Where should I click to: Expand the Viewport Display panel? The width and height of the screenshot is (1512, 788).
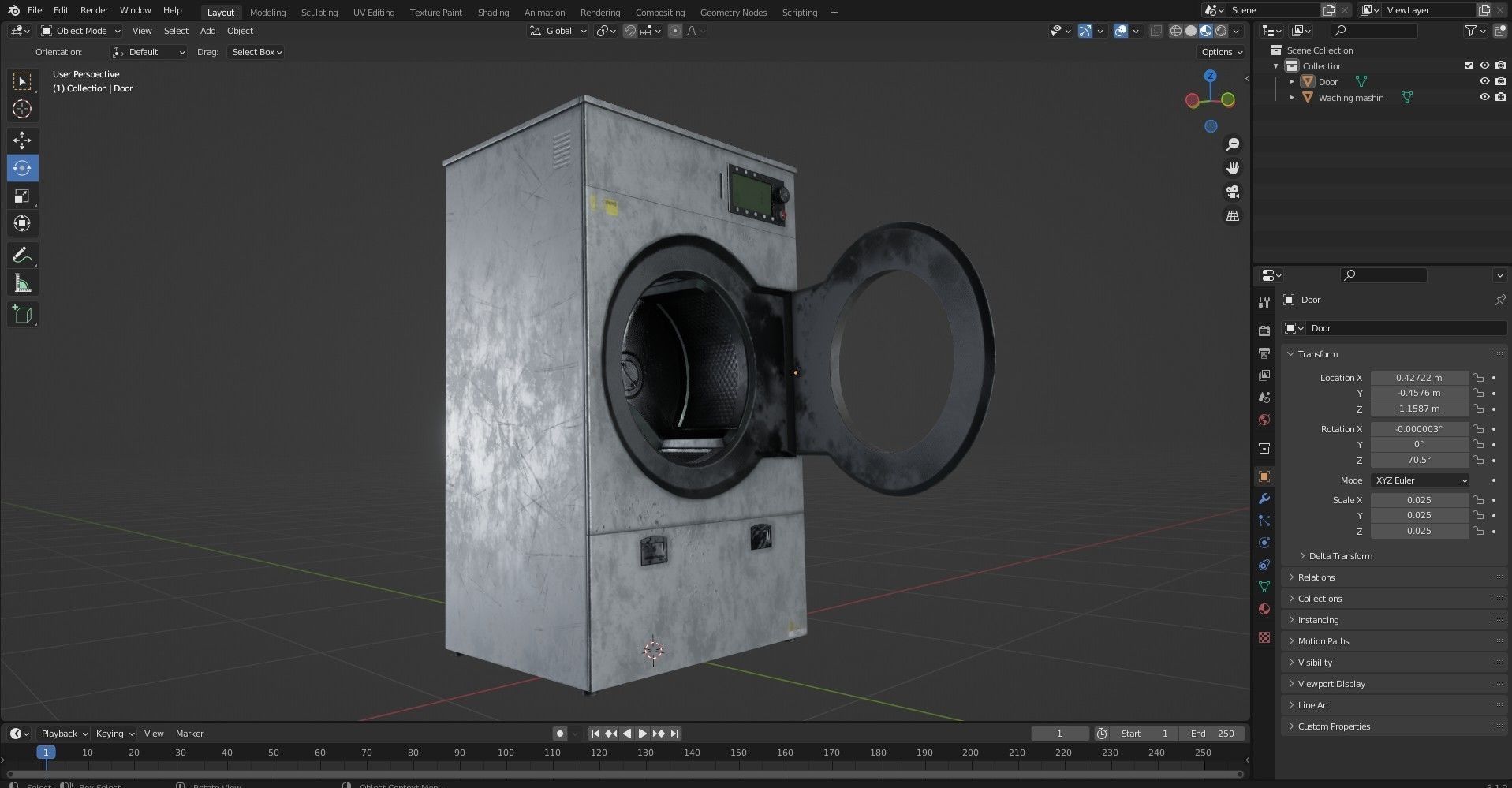(x=1394, y=684)
